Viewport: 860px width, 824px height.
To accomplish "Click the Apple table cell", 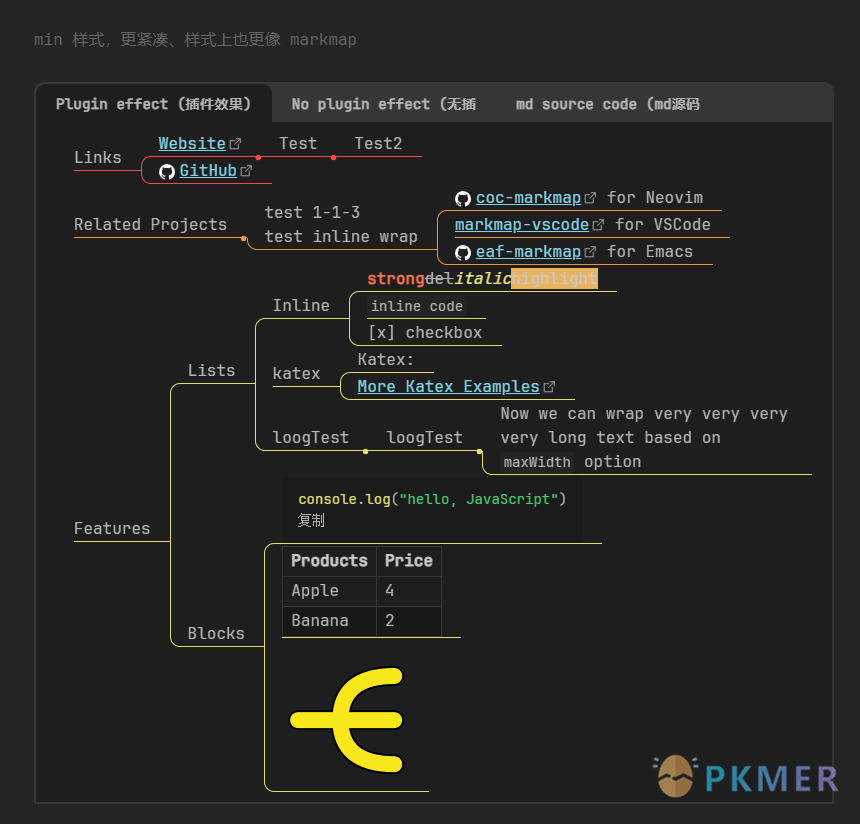I will (x=330, y=591).
